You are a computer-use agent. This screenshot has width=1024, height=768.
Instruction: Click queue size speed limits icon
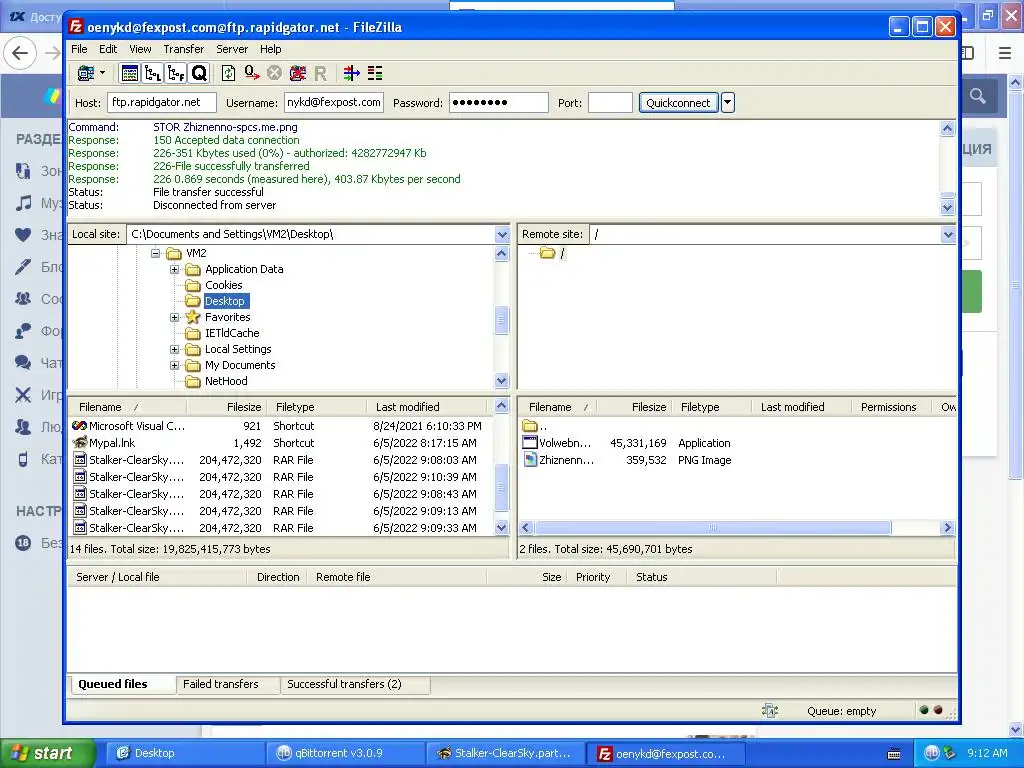(x=770, y=711)
